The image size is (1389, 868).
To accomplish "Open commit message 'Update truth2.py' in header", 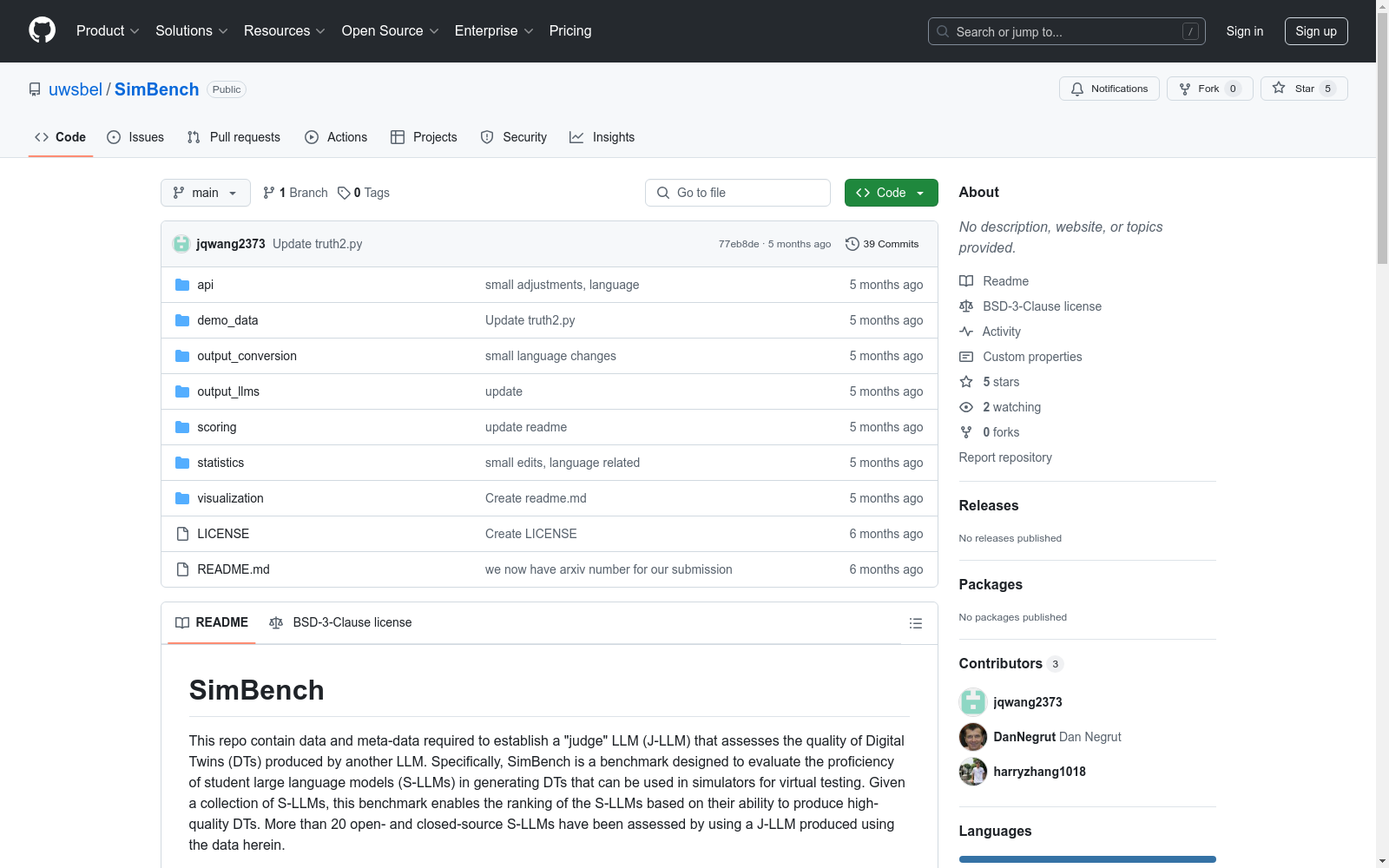I will 318,244.
